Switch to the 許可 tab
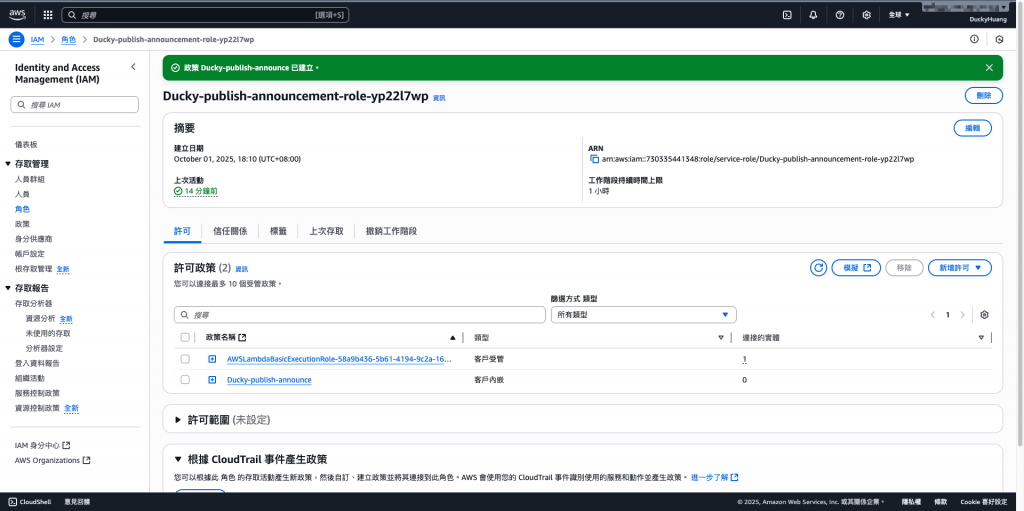This screenshot has height=511, width=1024. (x=182, y=231)
